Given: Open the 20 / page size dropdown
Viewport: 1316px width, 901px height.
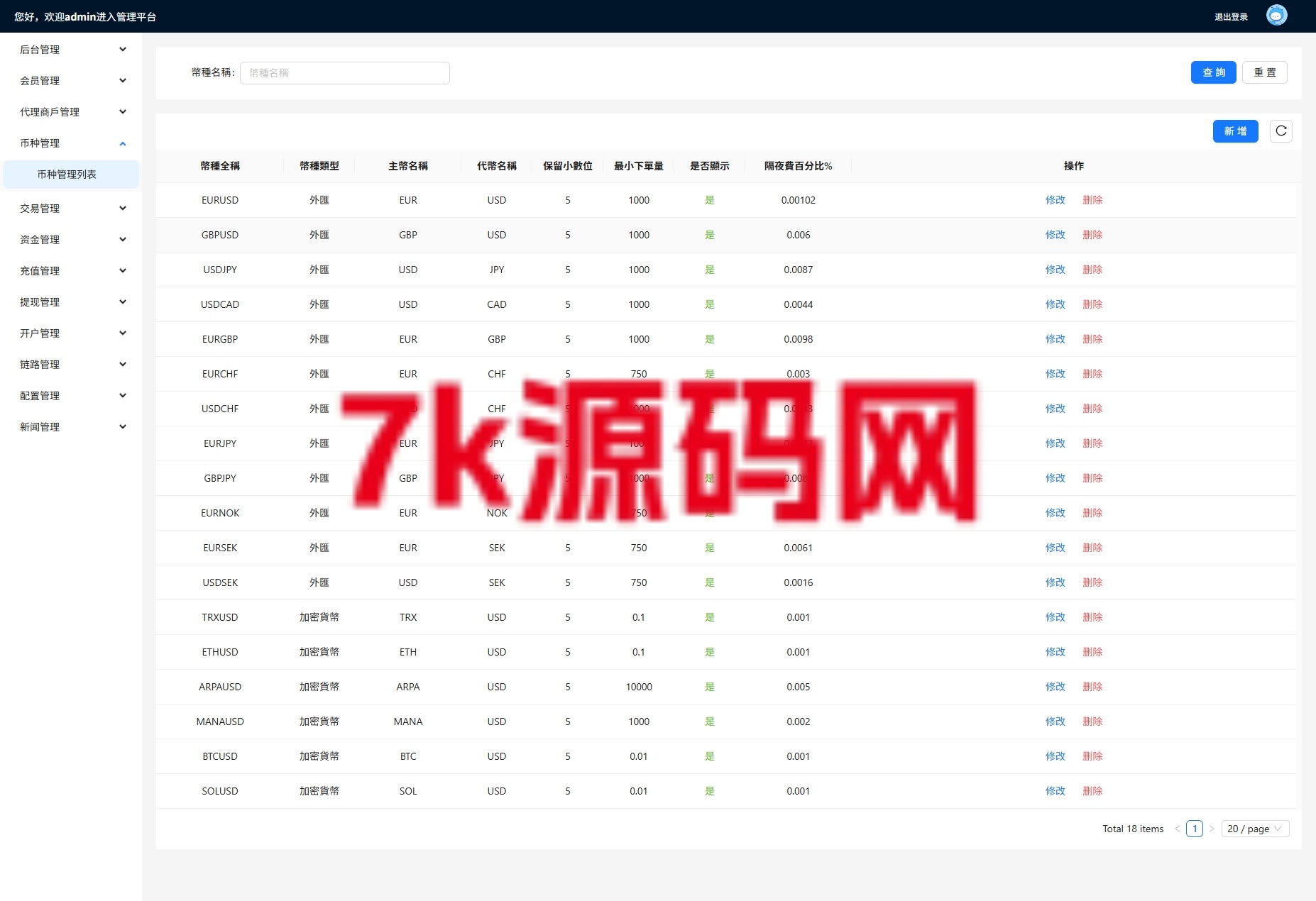Looking at the screenshot, I should pyautogui.click(x=1255, y=829).
